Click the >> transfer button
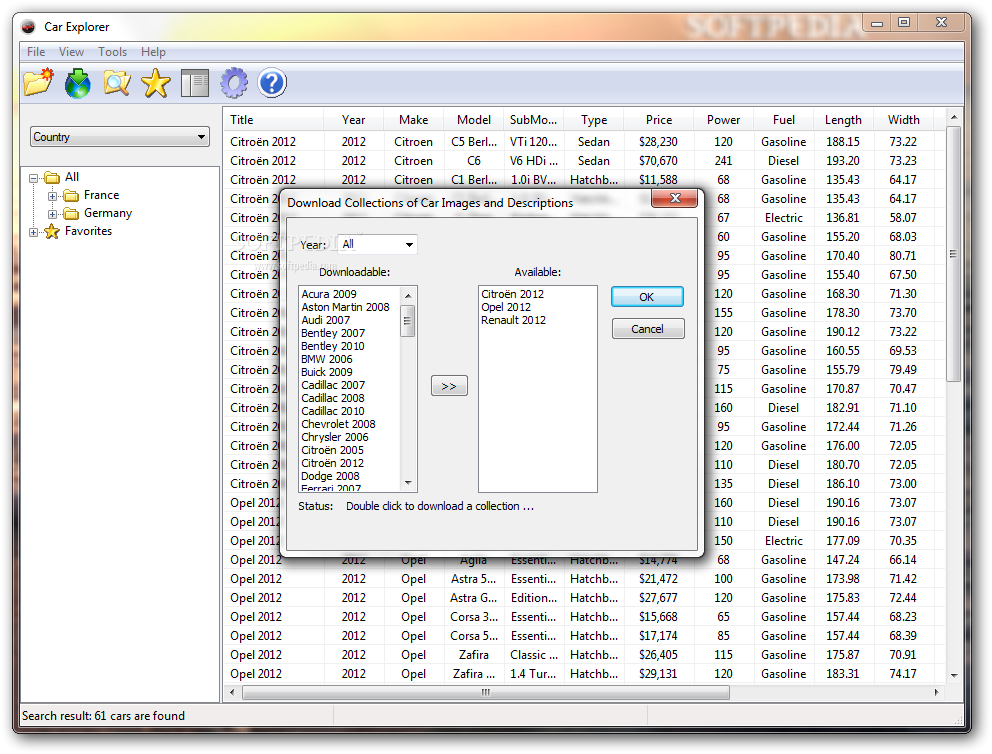The width and height of the screenshot is (992, 754). click(449, 386)
